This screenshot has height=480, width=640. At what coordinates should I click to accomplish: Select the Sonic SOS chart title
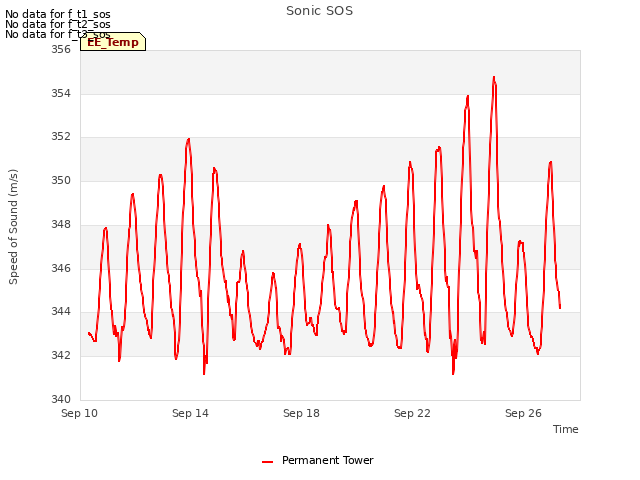pyautogui.click(x=319, y=11)
